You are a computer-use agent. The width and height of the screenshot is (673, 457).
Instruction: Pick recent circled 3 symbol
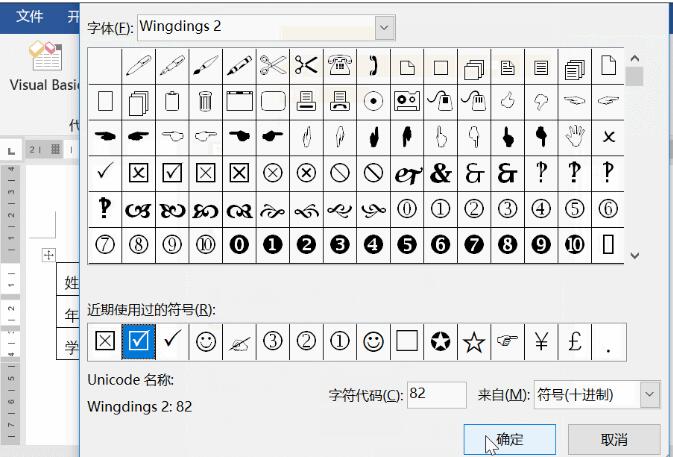273,342
